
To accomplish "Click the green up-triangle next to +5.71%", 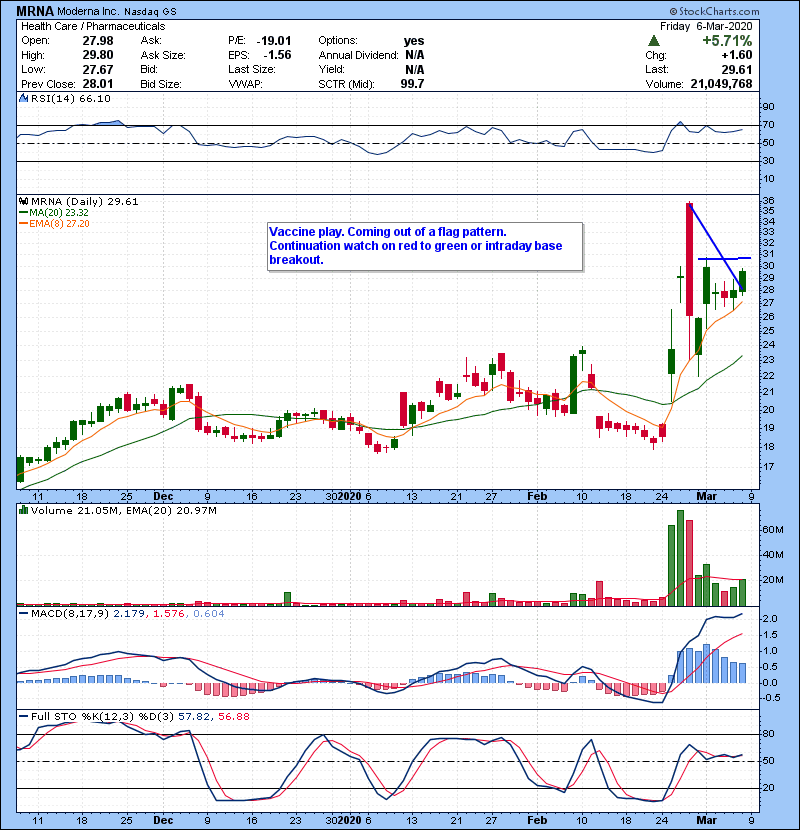I will click(x=654, y=41).
